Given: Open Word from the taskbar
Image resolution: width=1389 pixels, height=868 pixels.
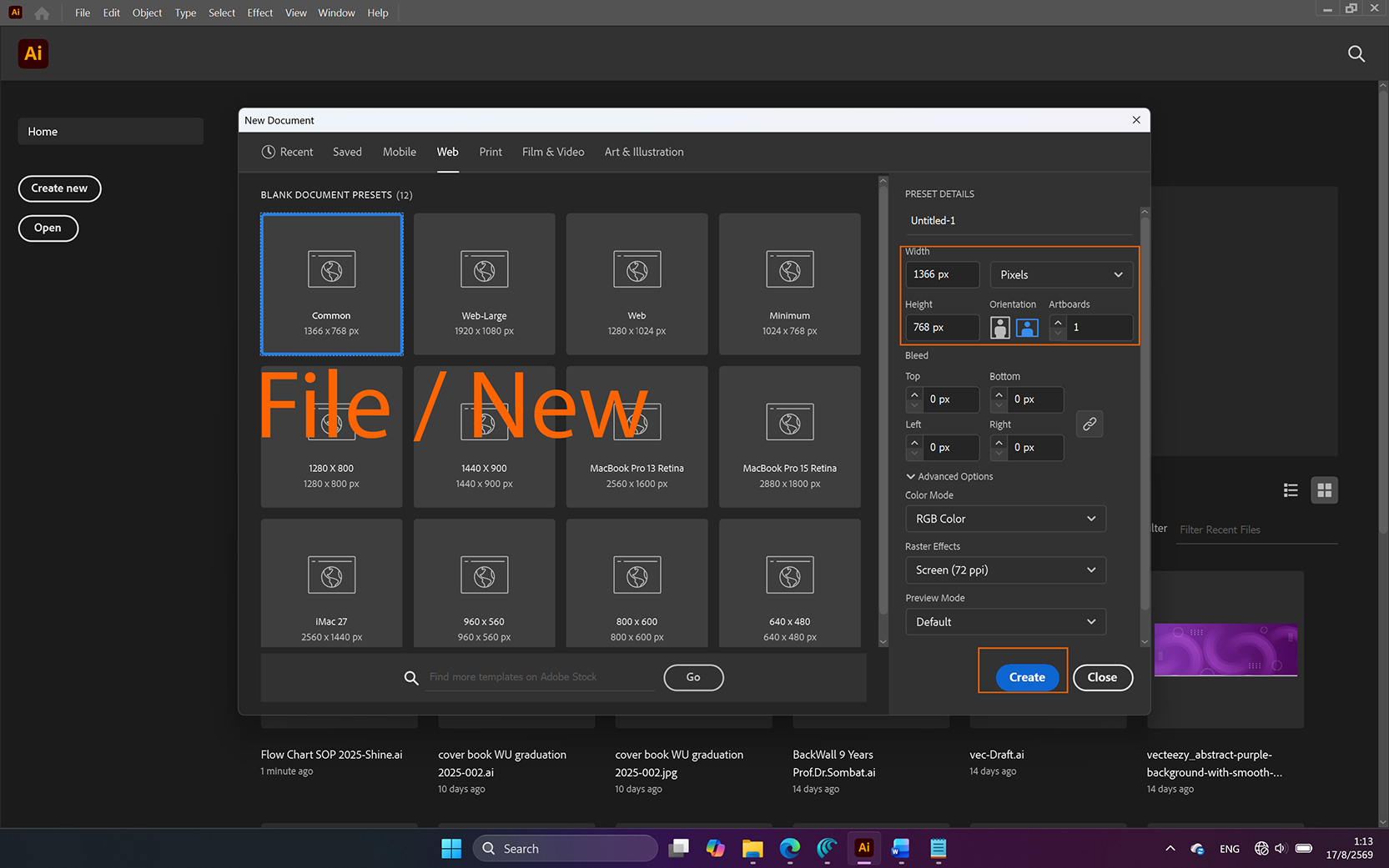Looking at the screenshot, I should click(900, 849).
